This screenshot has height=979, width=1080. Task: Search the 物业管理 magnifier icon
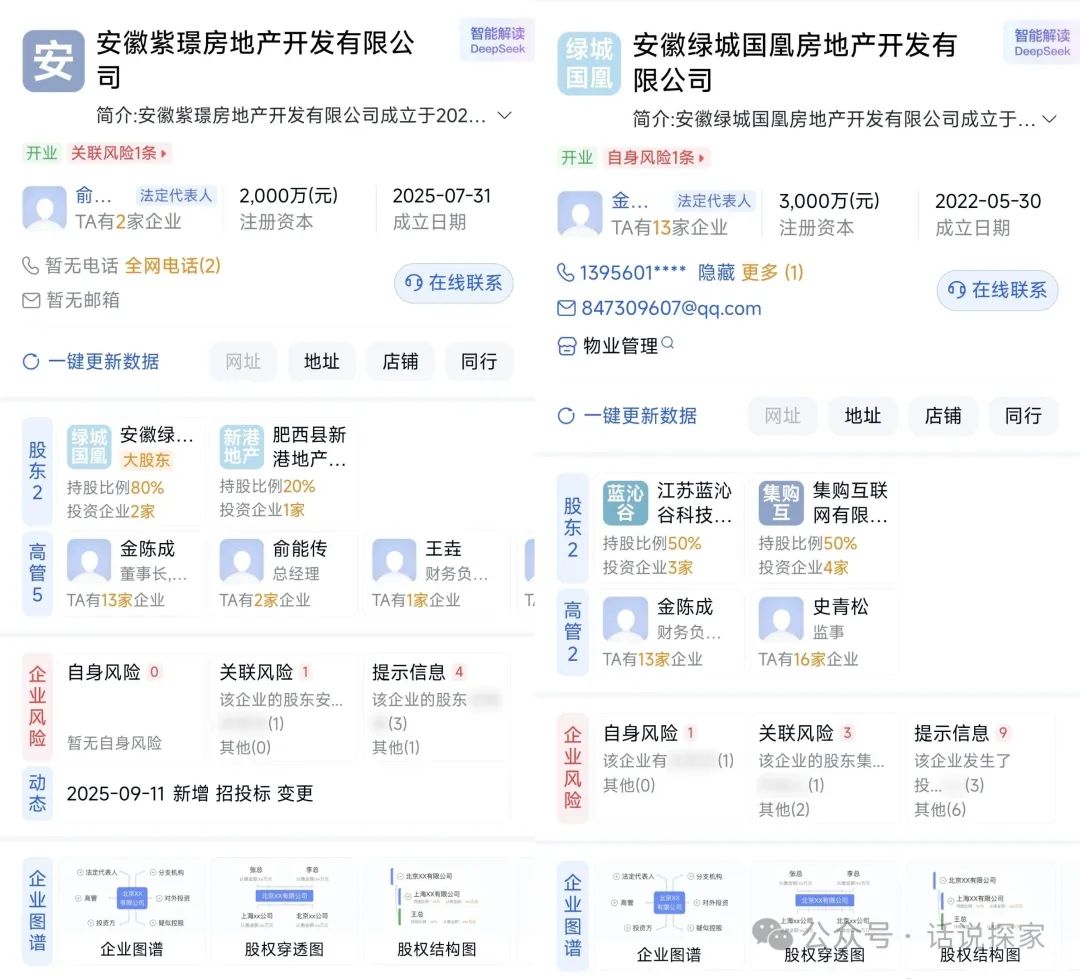(667, 342)
